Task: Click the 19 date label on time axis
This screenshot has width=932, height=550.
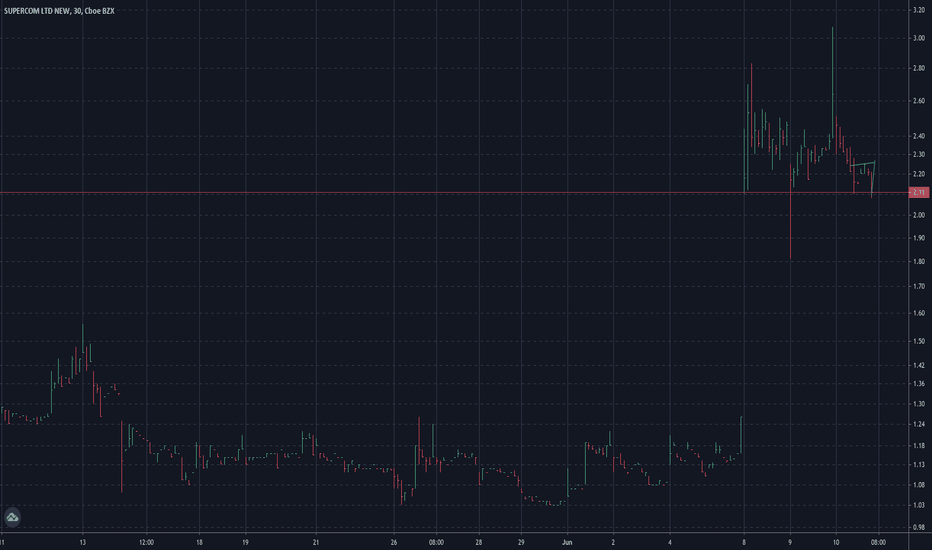Action: coord(245,542)
